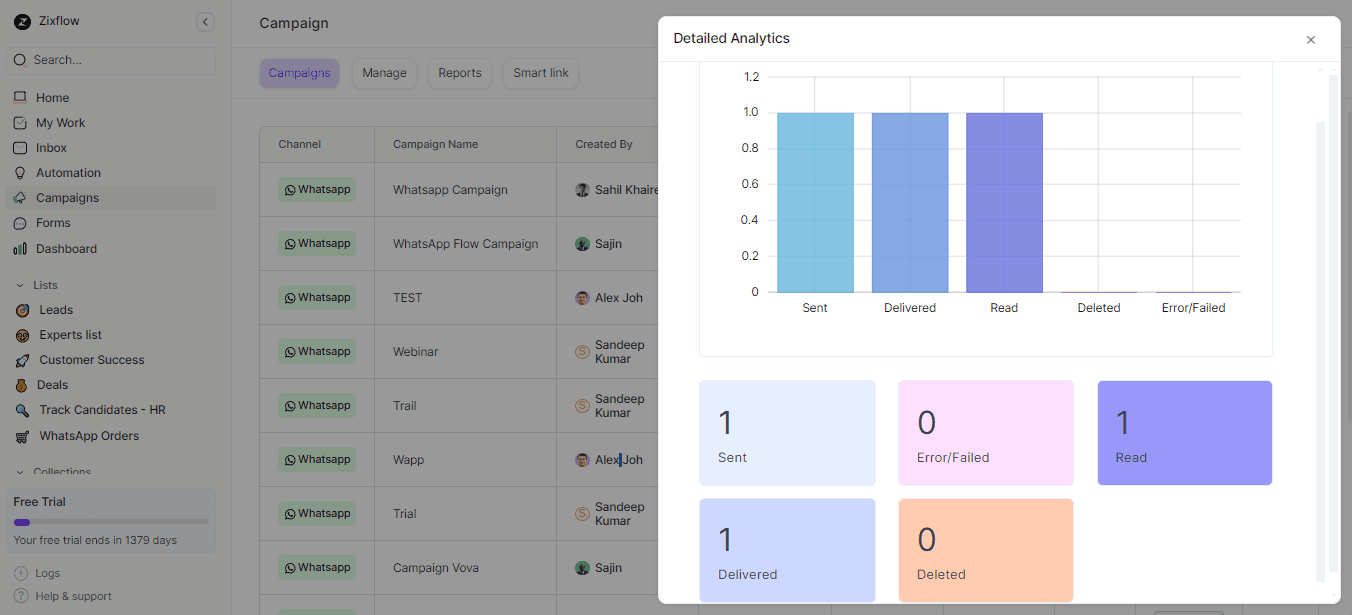Collapse the sidebar using the chevron arrow
This screenshot has width=1352, height=615.
point(205,21)
